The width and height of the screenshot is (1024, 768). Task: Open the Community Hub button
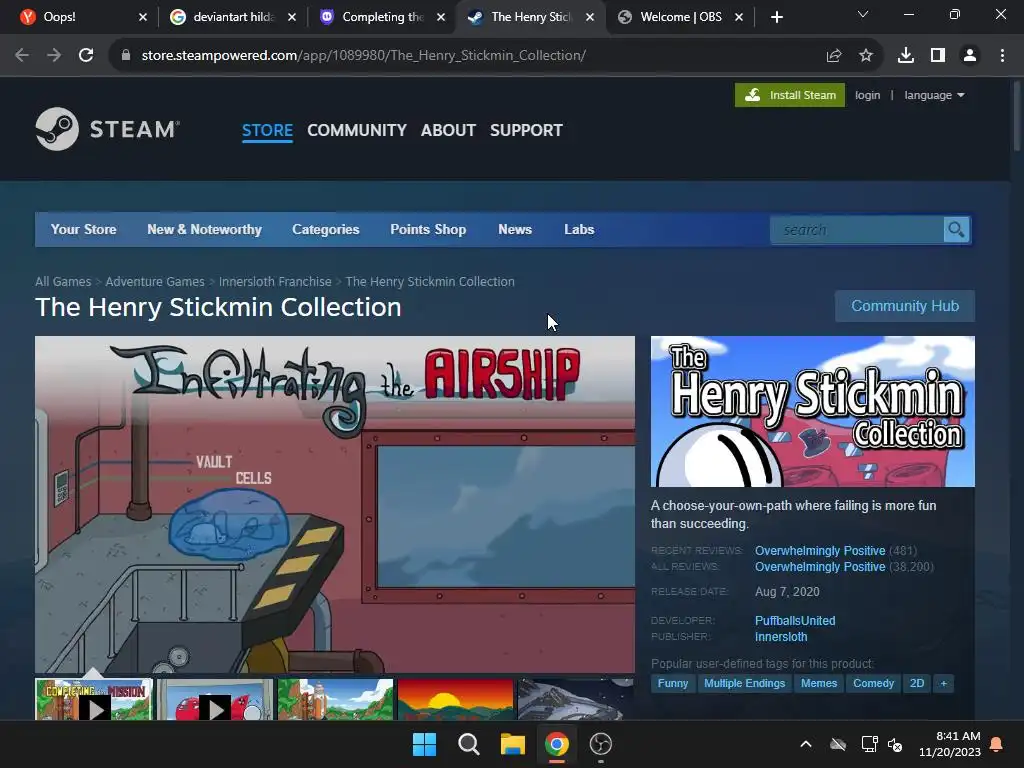pyautogui.click(x=904, y=306)
